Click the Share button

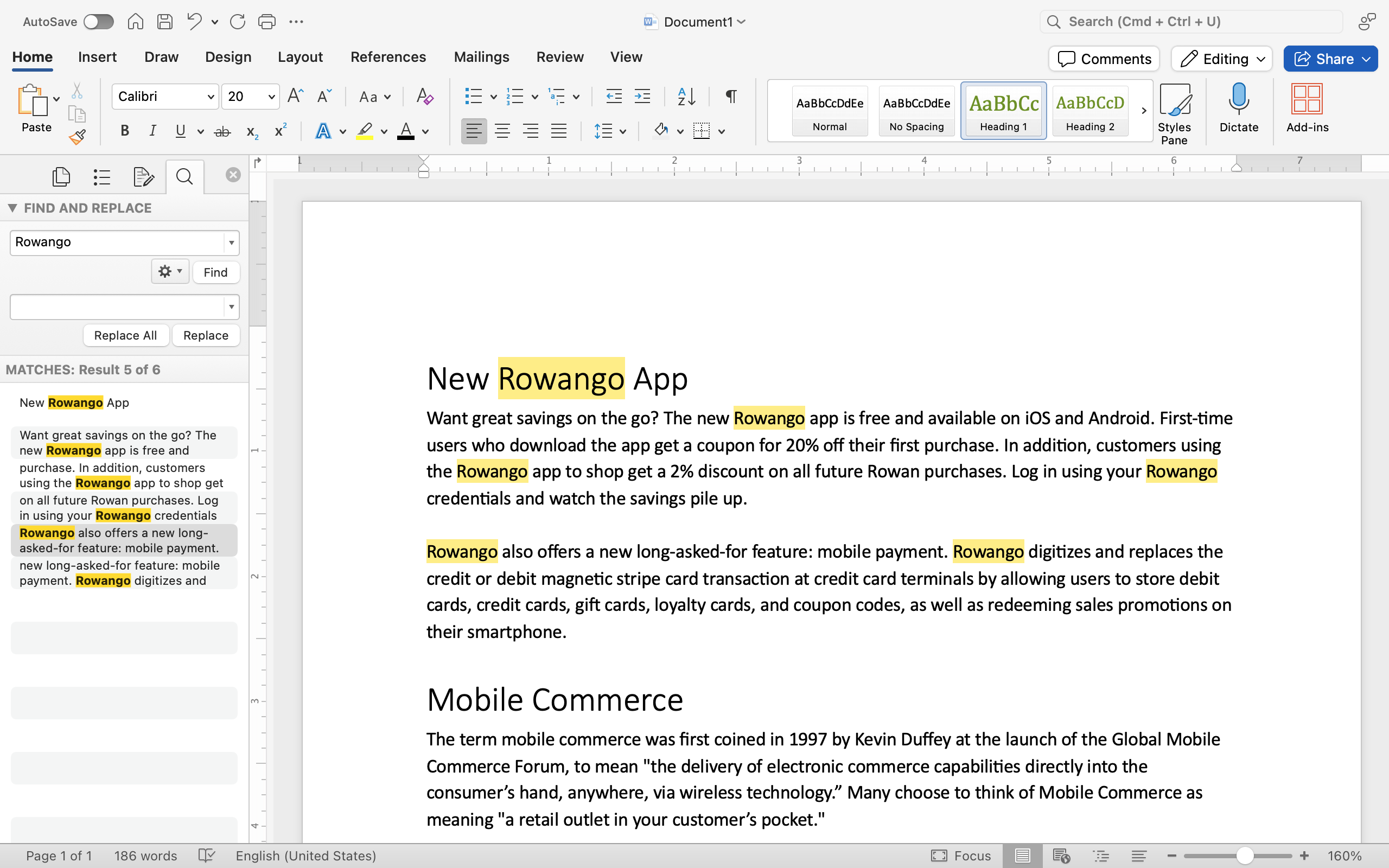click(1330, 59)
